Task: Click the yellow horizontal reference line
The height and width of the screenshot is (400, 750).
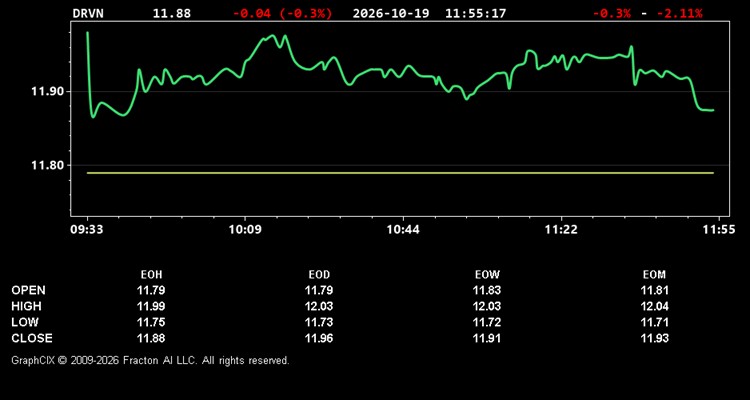Action: tap(400, 173)
